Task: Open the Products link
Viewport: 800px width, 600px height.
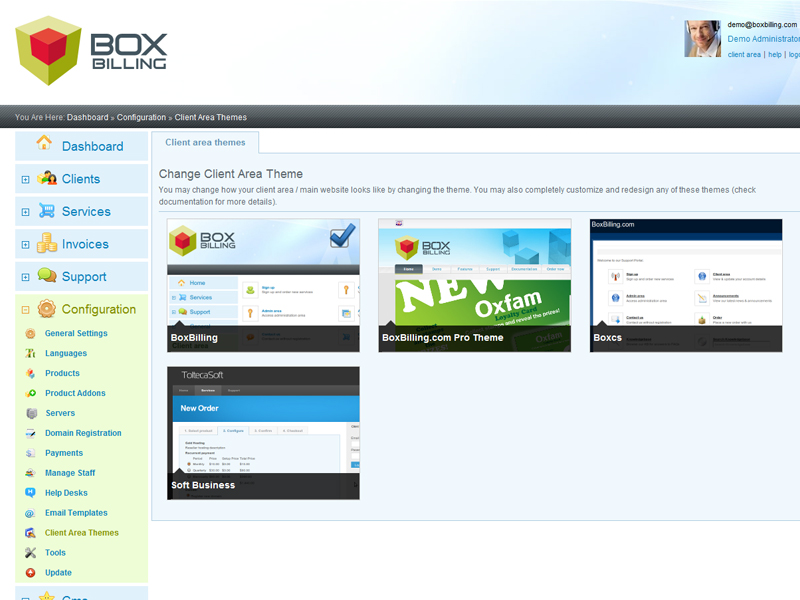Action: coord(62,373)
